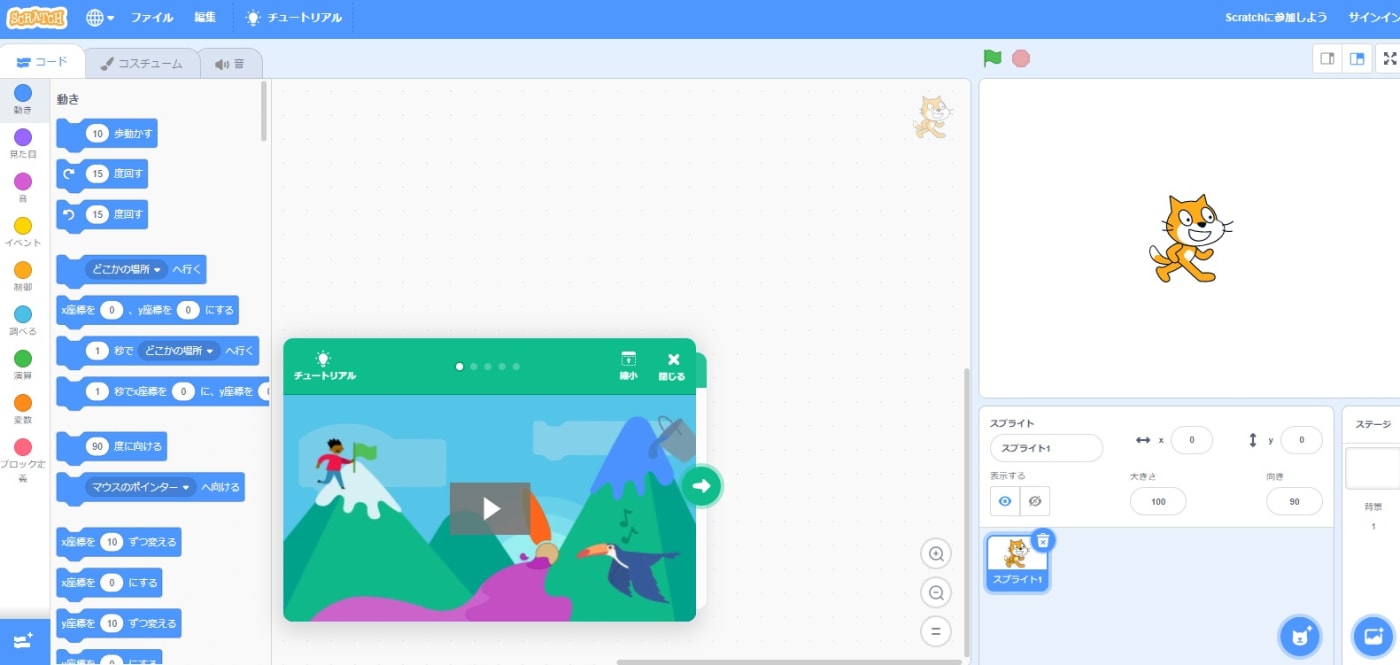Hide スプライト1 with the crossed-eye toggle
This screenshot has width=1400, height=665.
pyautogui.click(x=1034, y=501)
